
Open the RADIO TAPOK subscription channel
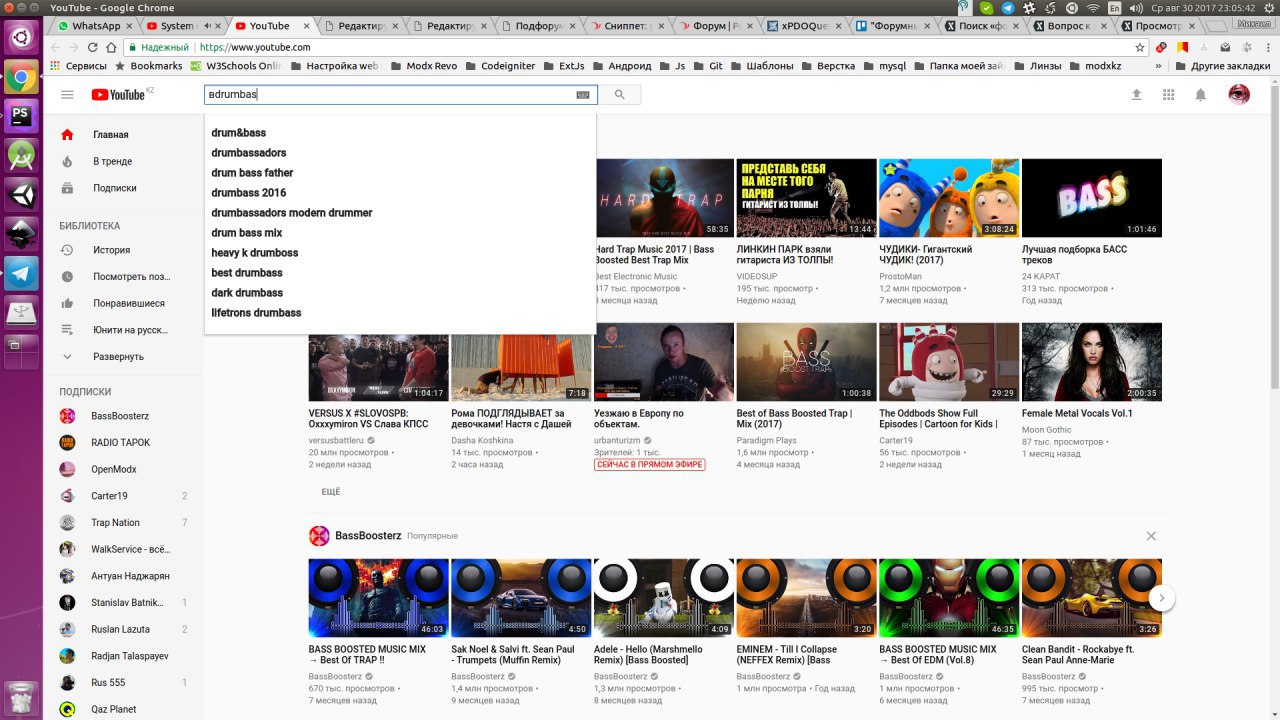coord(122,443)
